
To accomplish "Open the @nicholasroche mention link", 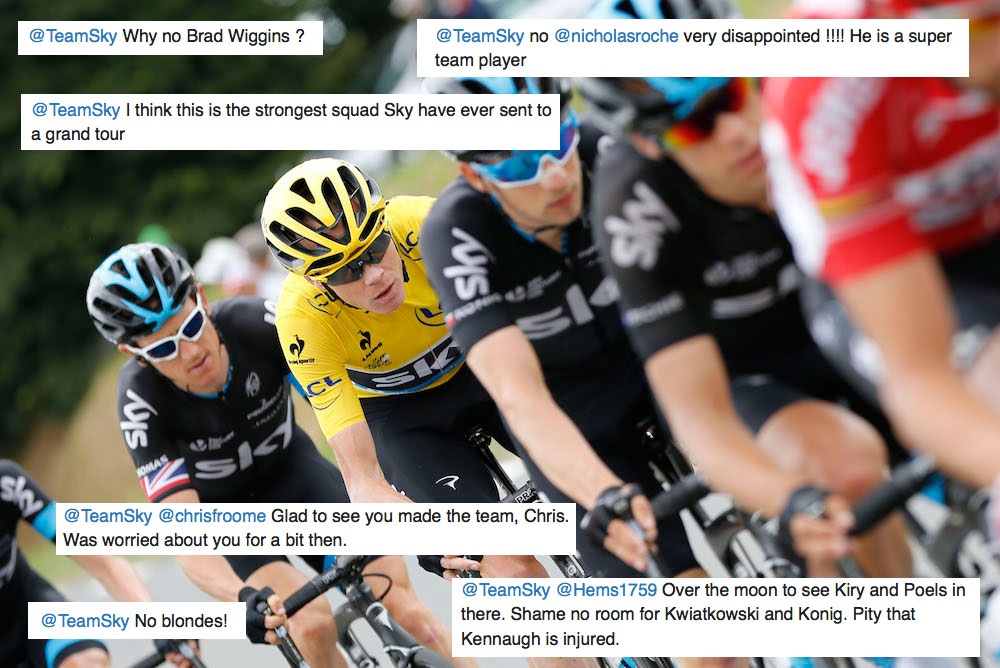I will [x=616, y=36].
